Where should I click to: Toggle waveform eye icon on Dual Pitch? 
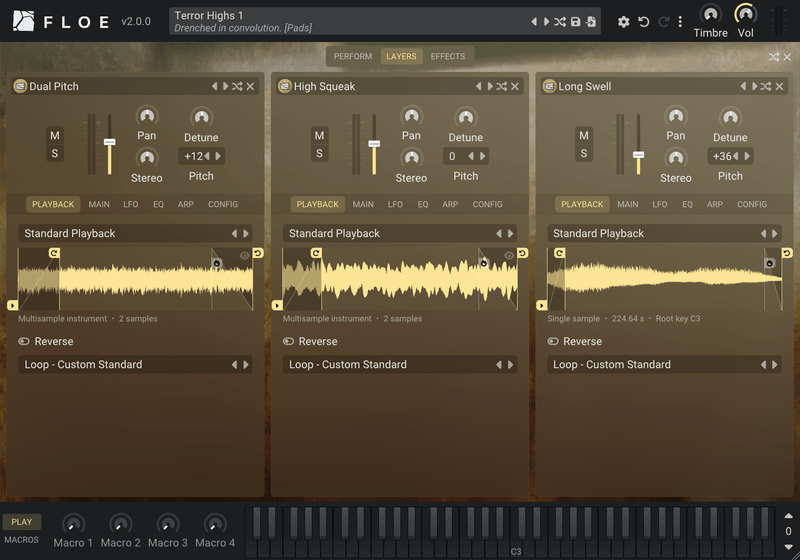(x=245, y=256)
